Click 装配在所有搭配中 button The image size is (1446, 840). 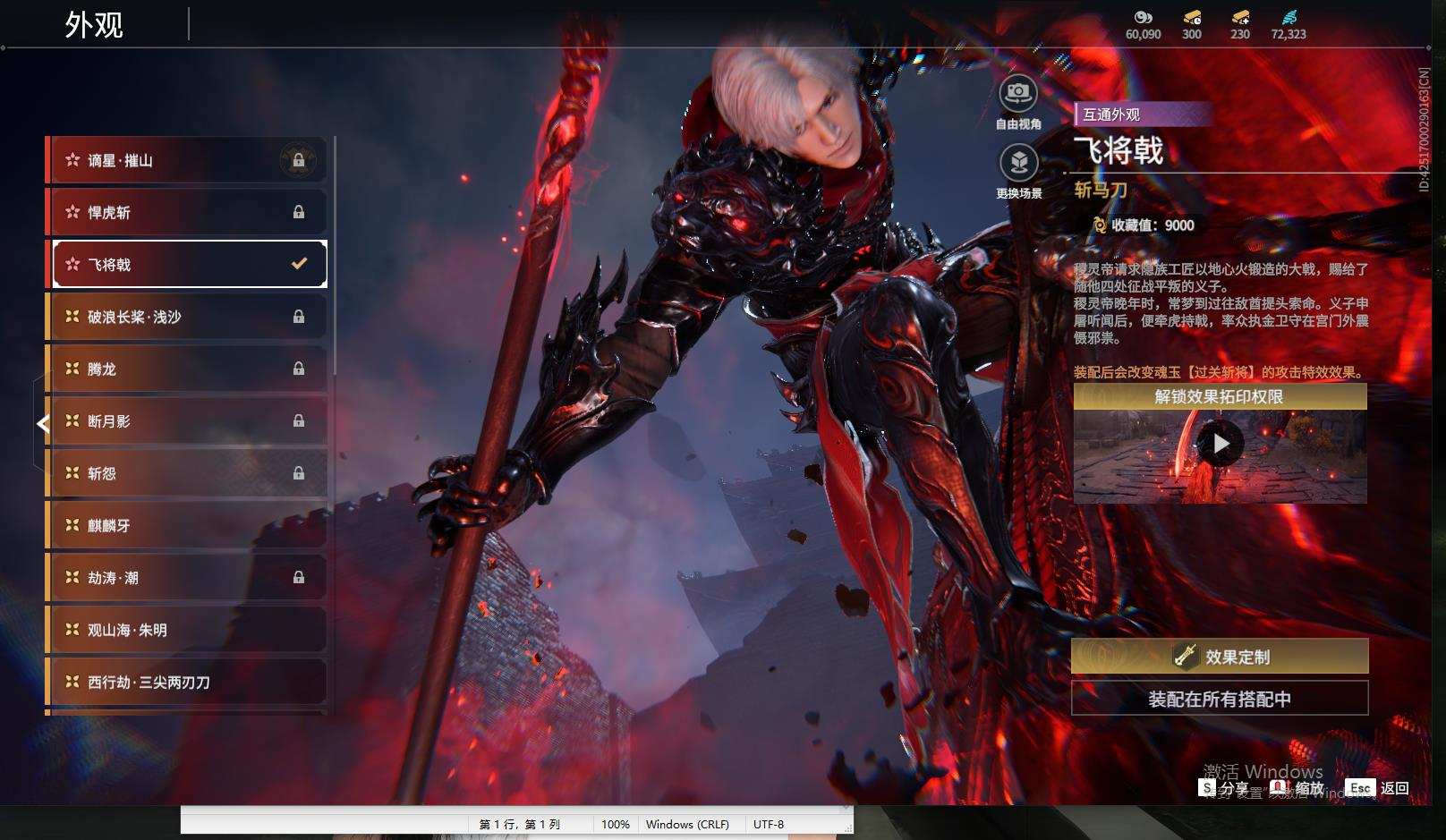[x=1220, y=699]
